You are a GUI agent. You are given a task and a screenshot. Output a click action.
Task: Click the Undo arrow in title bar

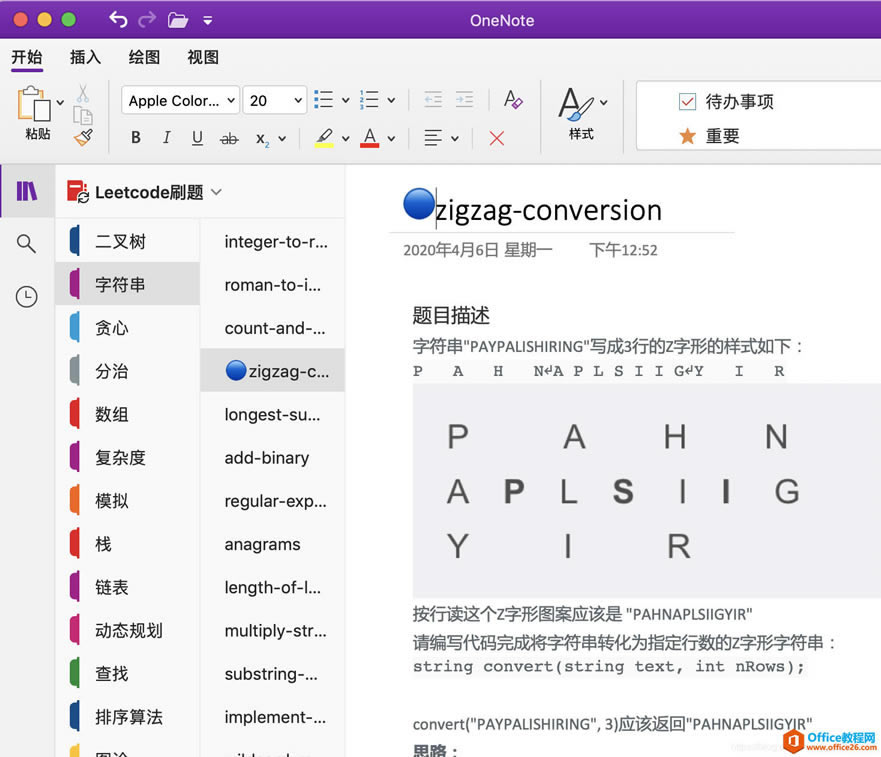(118, 20)
